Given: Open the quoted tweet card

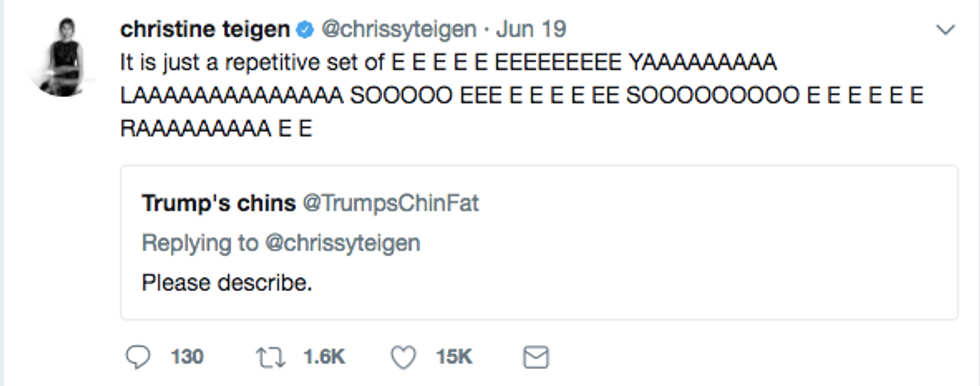Looking at the screenshot, I should tap(539, 242).
